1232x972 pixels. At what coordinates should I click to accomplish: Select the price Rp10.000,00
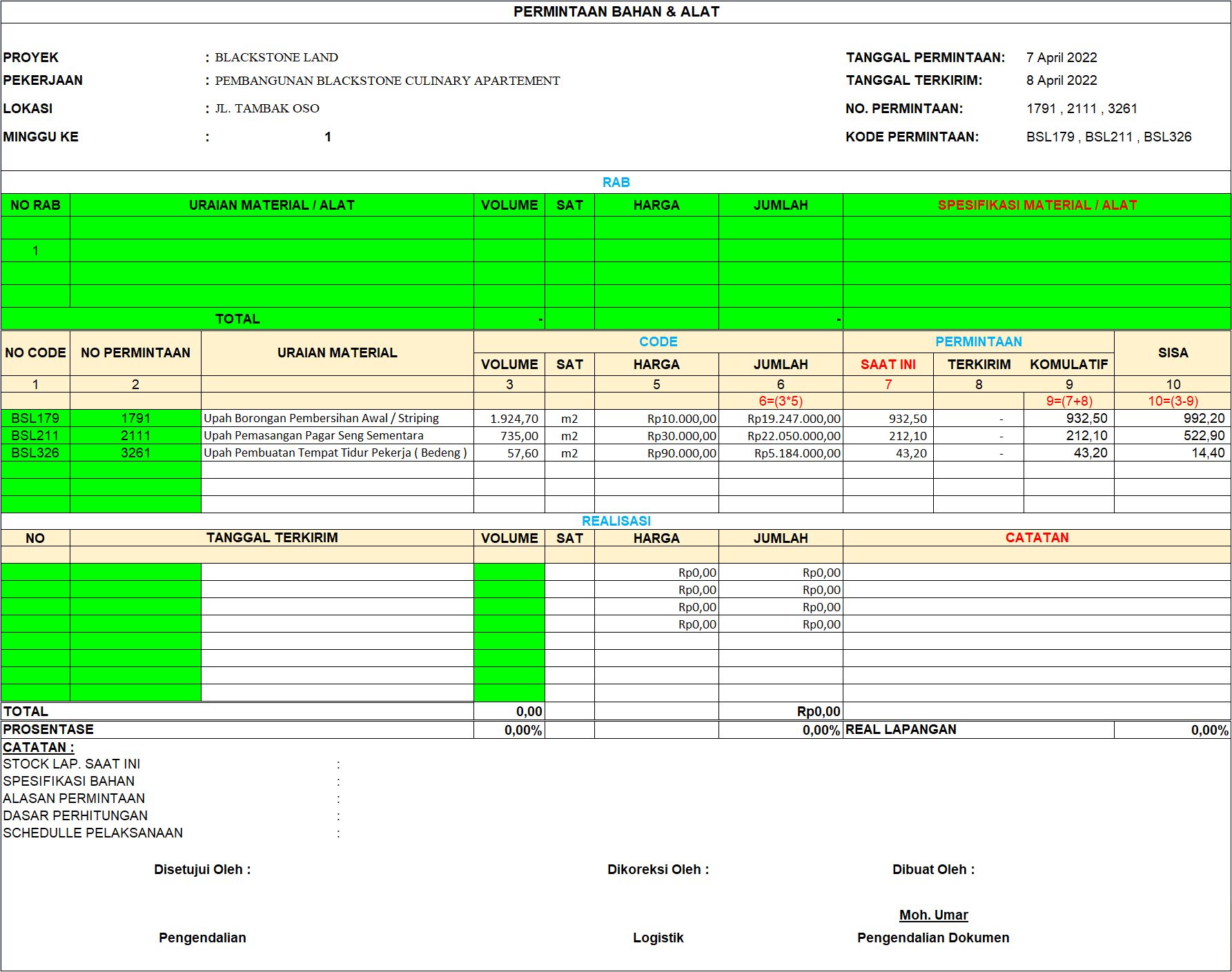[682, 419]
